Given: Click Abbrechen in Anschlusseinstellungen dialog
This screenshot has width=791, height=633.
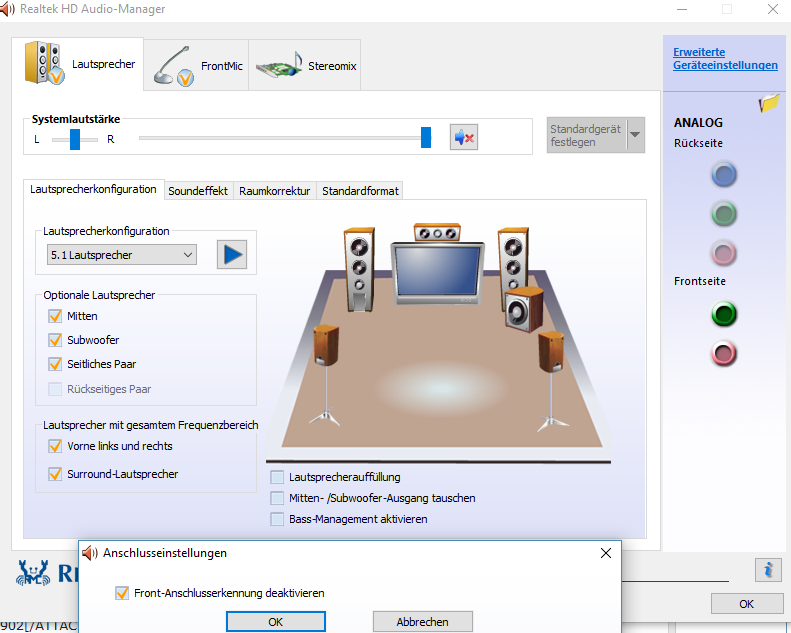Looking at the screenshot, I should tap(423, 622).
